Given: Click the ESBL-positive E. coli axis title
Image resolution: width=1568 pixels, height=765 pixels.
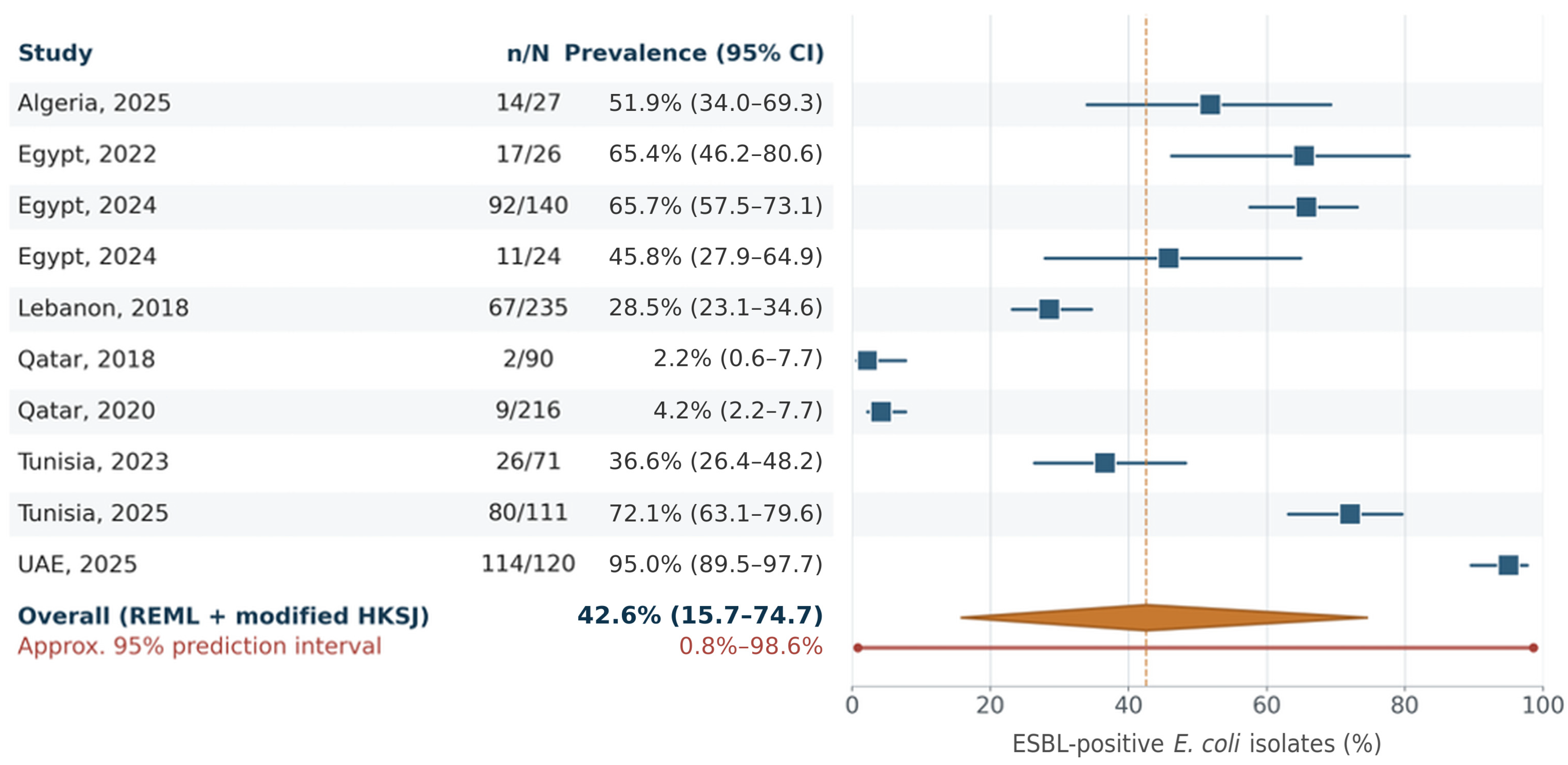Looking at the screenshot, I should pos(1197,744).
